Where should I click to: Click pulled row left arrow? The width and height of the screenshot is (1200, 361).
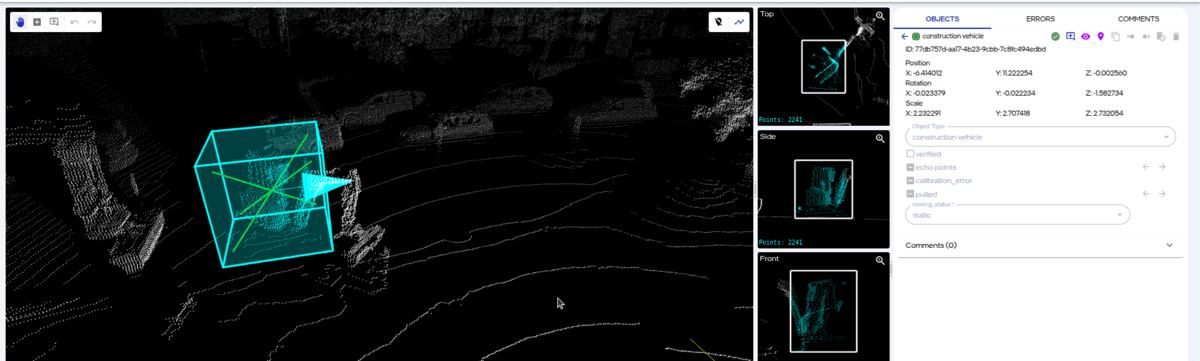coord(1146,194)
